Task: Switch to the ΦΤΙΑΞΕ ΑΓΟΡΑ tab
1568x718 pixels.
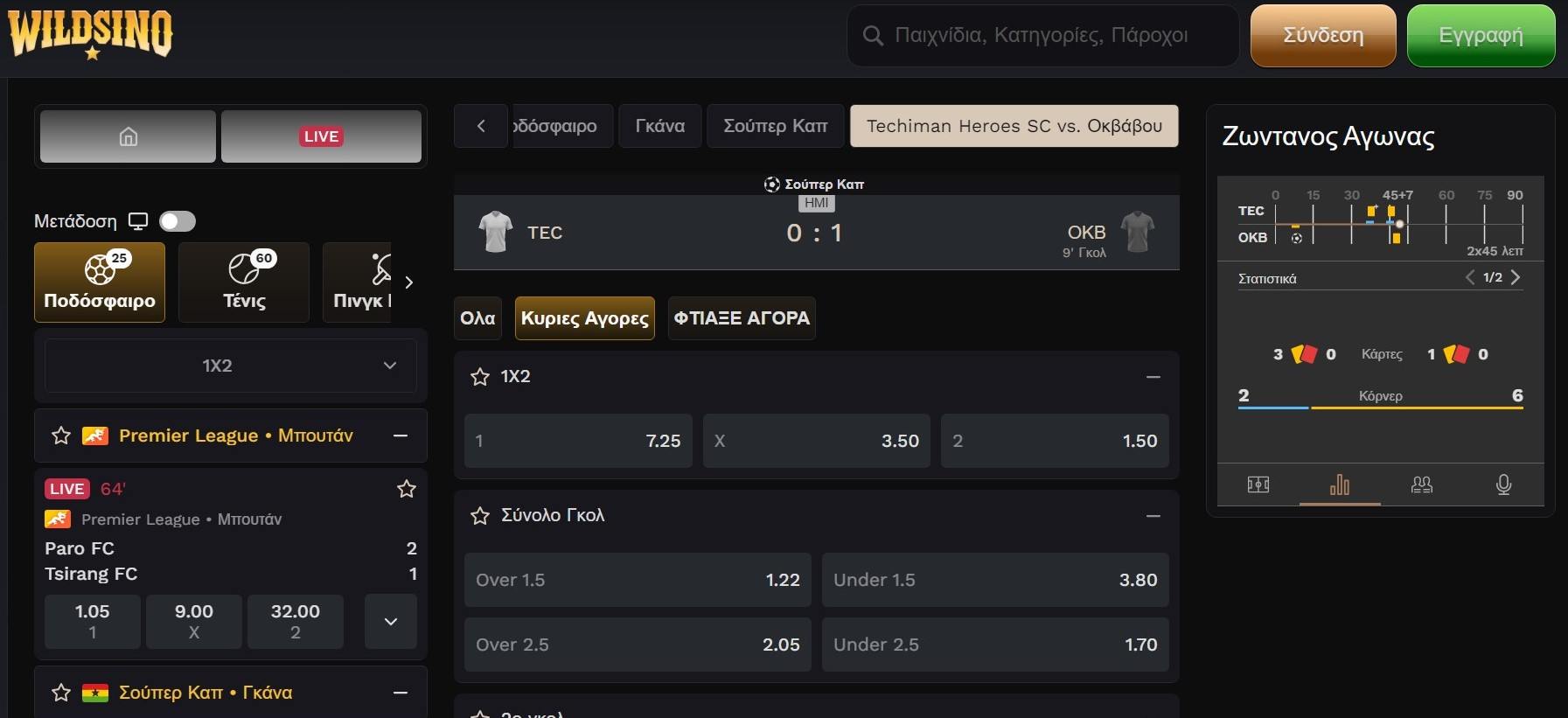Action: [x=742, y=318]
